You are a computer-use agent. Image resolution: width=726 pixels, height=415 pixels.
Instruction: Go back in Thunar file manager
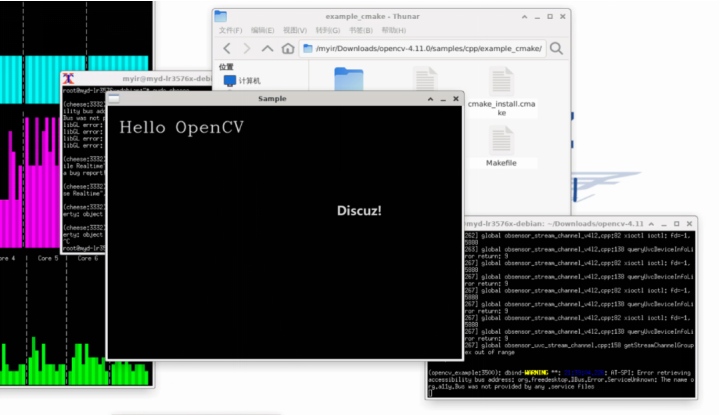(227, 48)
